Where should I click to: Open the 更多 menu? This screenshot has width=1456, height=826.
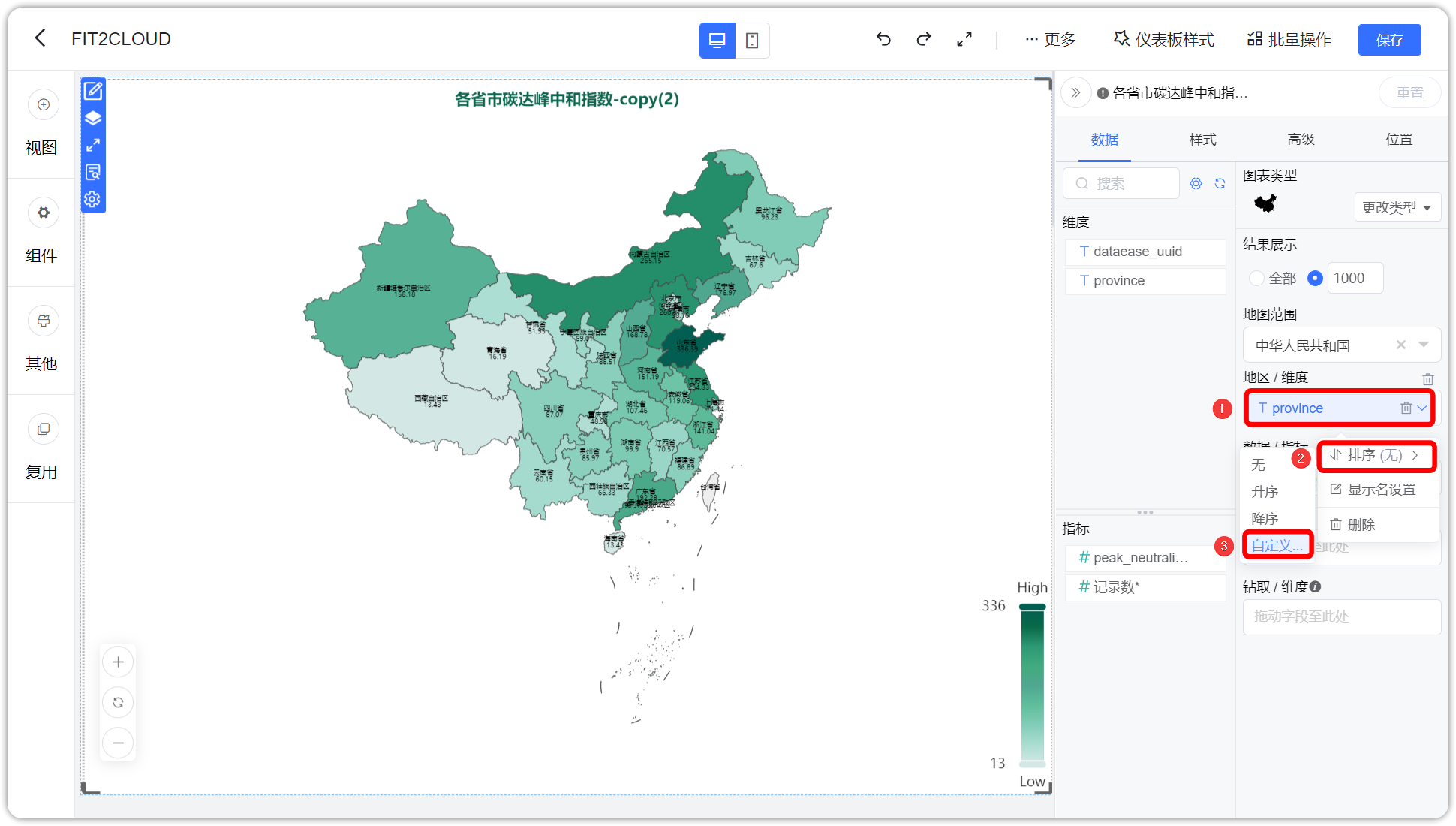pos(1051,39)
